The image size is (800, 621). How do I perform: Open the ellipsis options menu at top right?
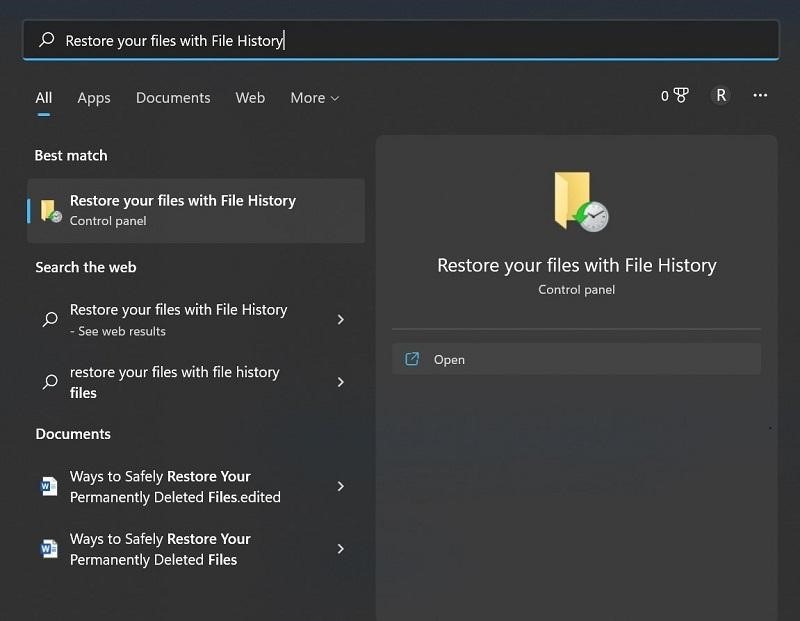pyautogui.click(x=759, y=96)
